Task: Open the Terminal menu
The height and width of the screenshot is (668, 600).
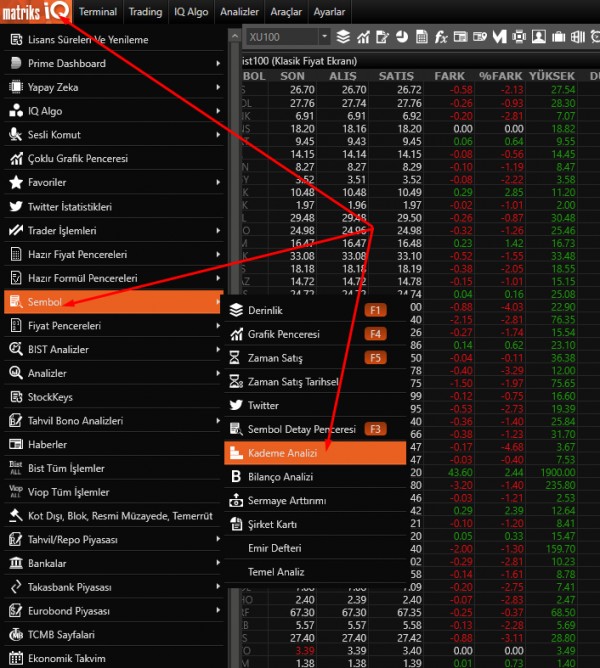Action: pos(98,12)
